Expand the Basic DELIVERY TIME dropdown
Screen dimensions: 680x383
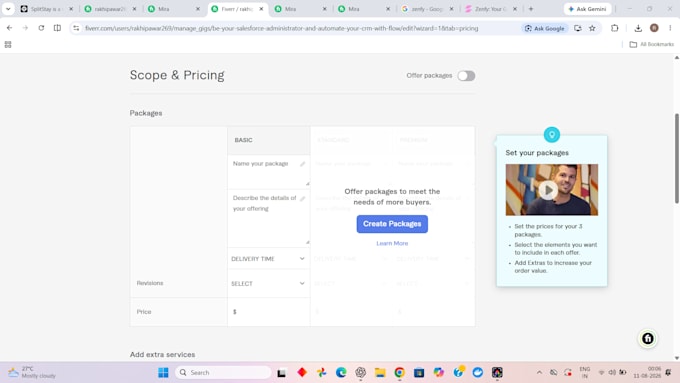(x=268, y=259)
